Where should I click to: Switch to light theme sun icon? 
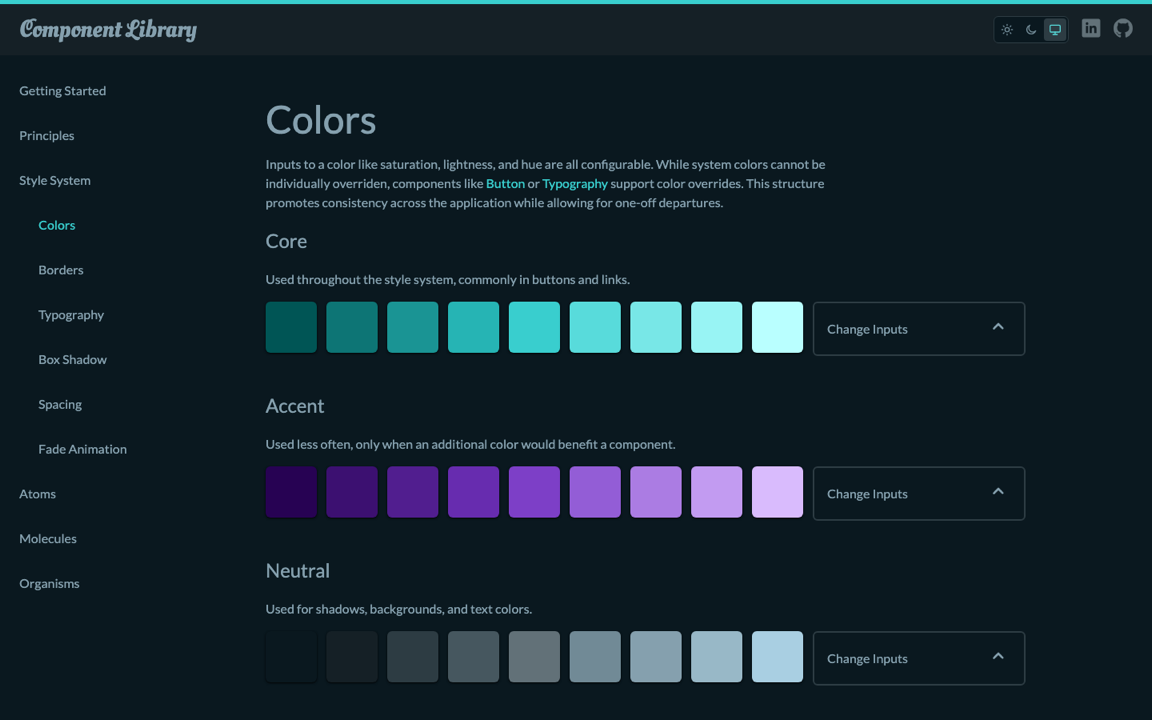[x=1007, y=30]
